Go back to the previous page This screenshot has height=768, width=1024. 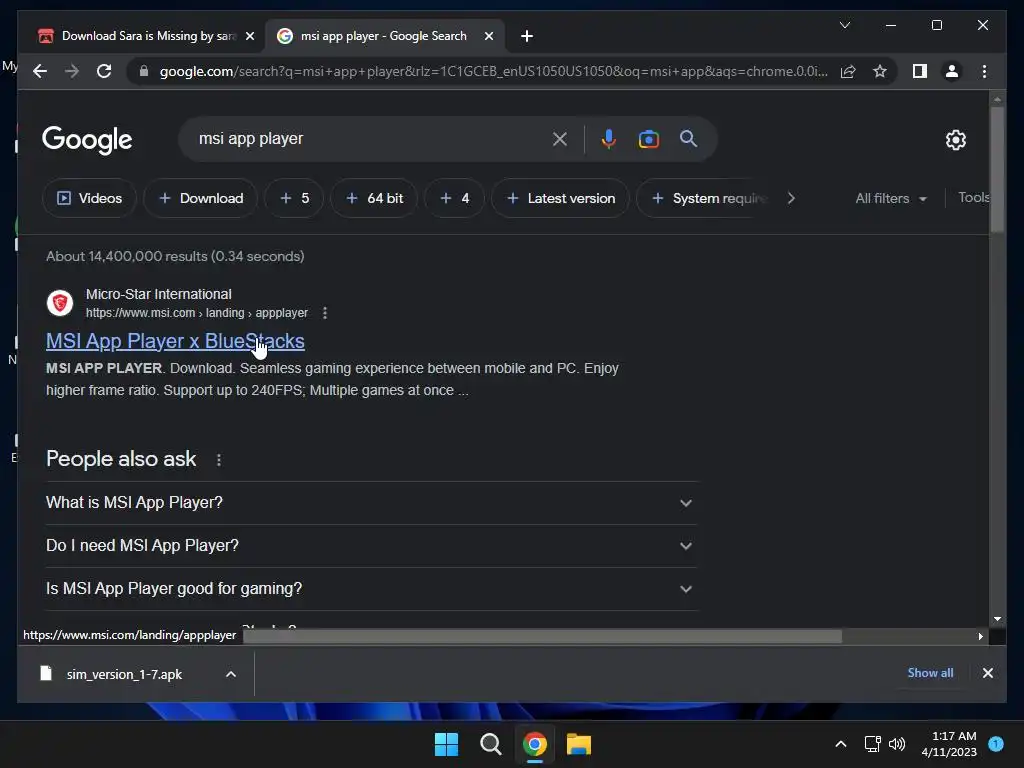40,71
